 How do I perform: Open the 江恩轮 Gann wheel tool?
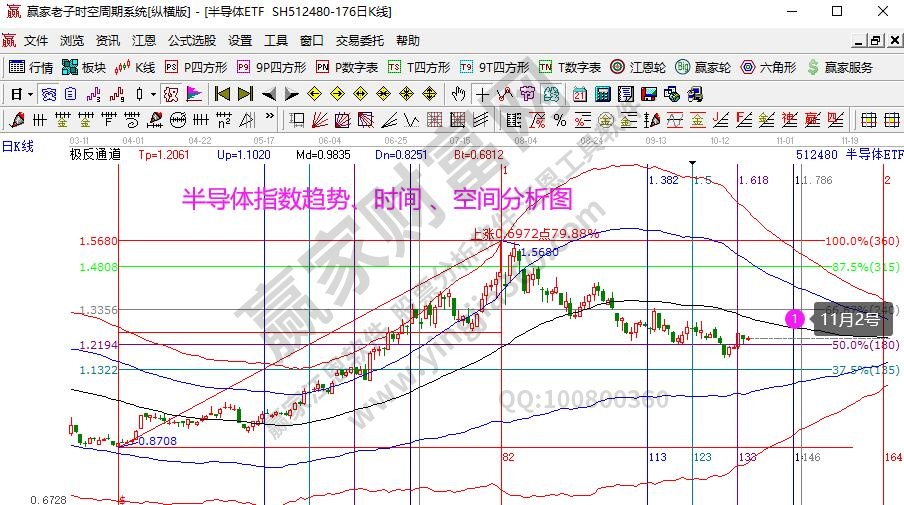[638, 67]
